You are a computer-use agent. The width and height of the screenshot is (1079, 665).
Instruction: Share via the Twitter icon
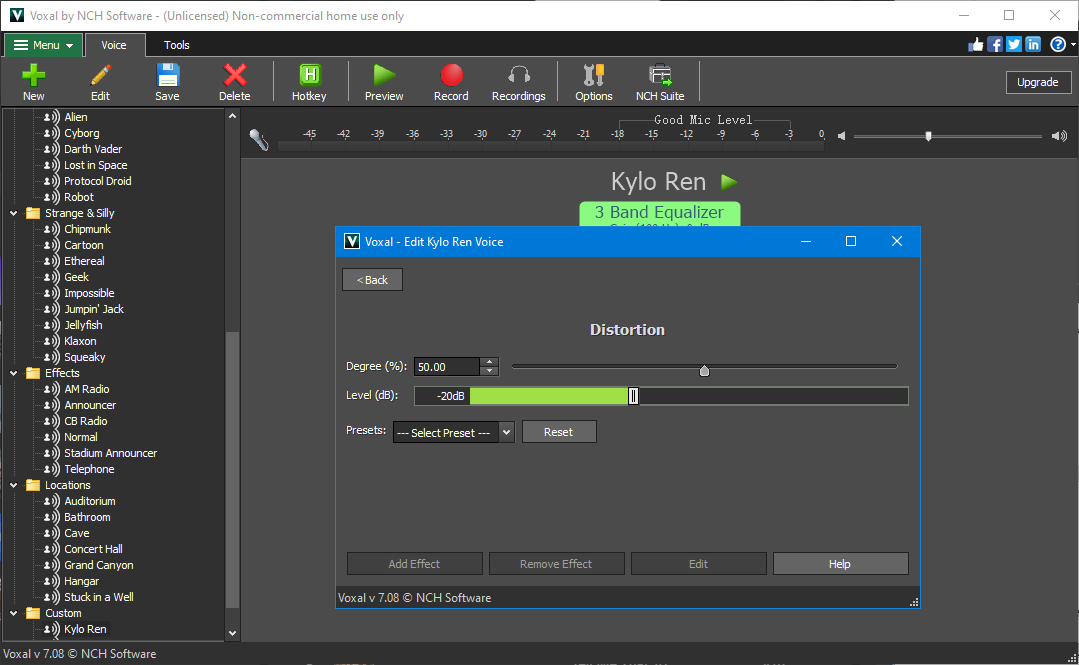coord(1014,45)
